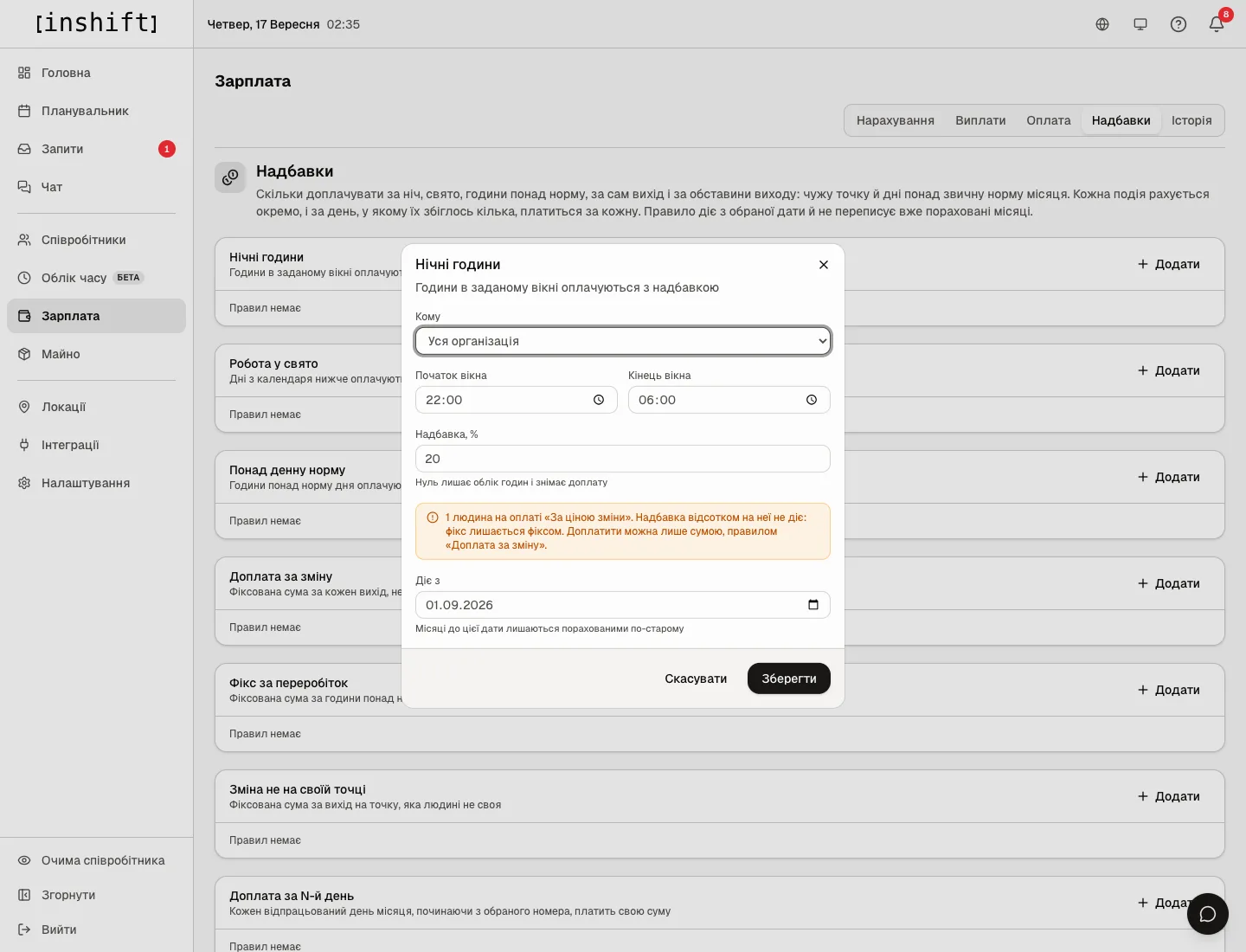This screenshot has height=952, width=1246.
Task: Click clock icon in Кінець вікна field
Action: 812,400
